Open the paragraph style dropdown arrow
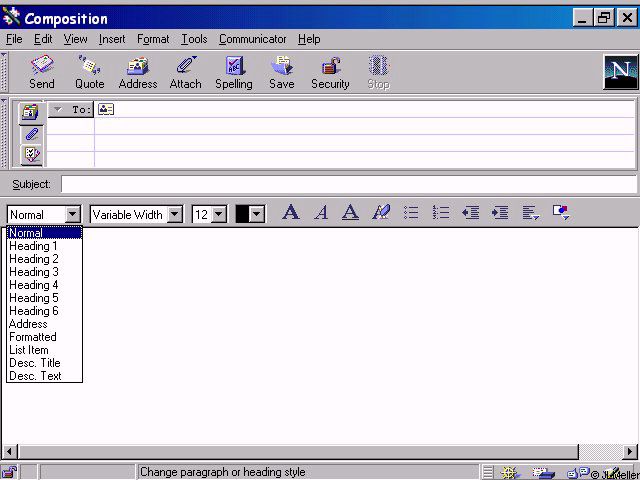640x480 pixels. click(73, 214)
